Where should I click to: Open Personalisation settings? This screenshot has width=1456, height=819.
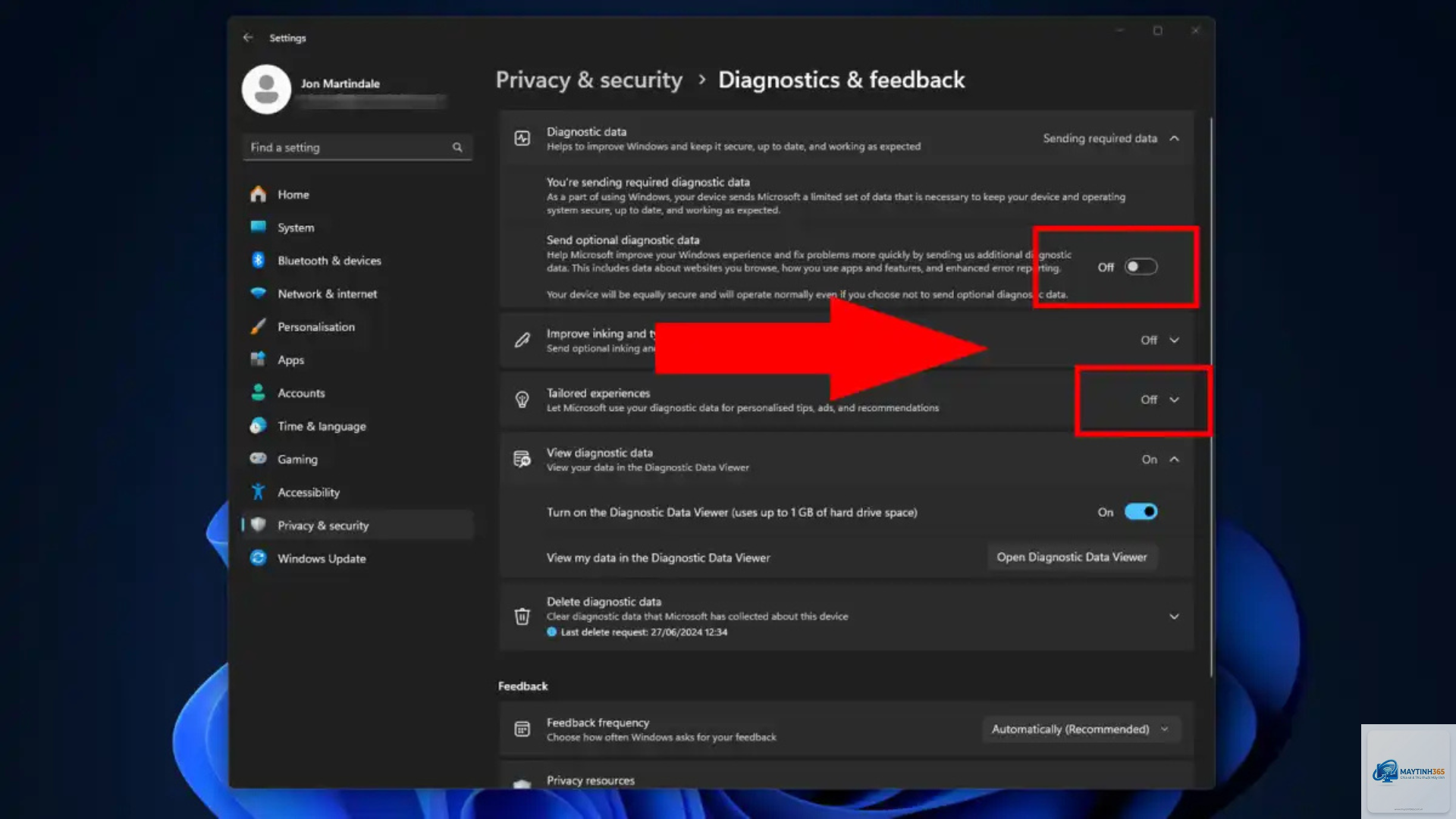point(358,327)
